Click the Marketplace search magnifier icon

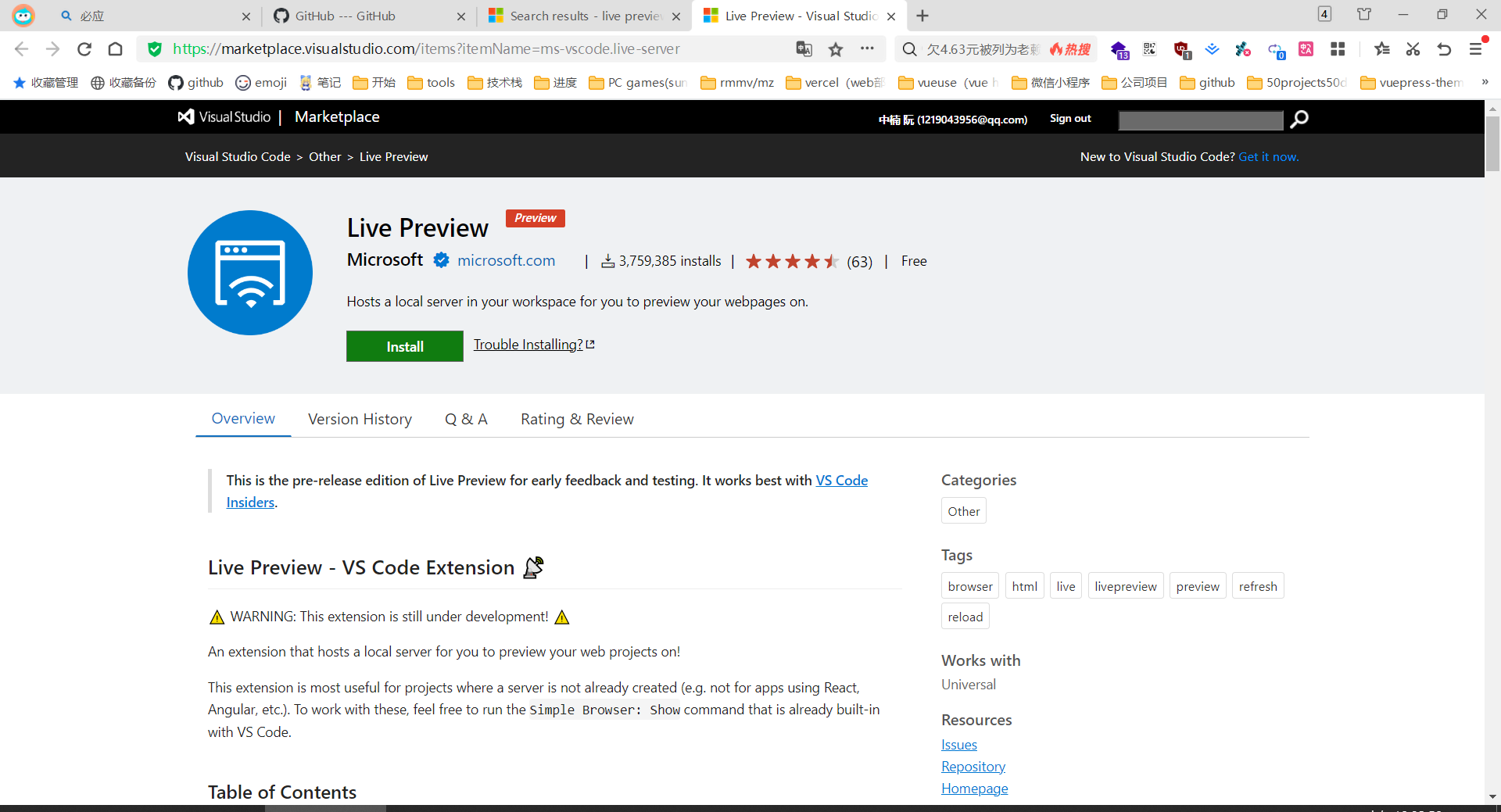[x=1299, y=119]
